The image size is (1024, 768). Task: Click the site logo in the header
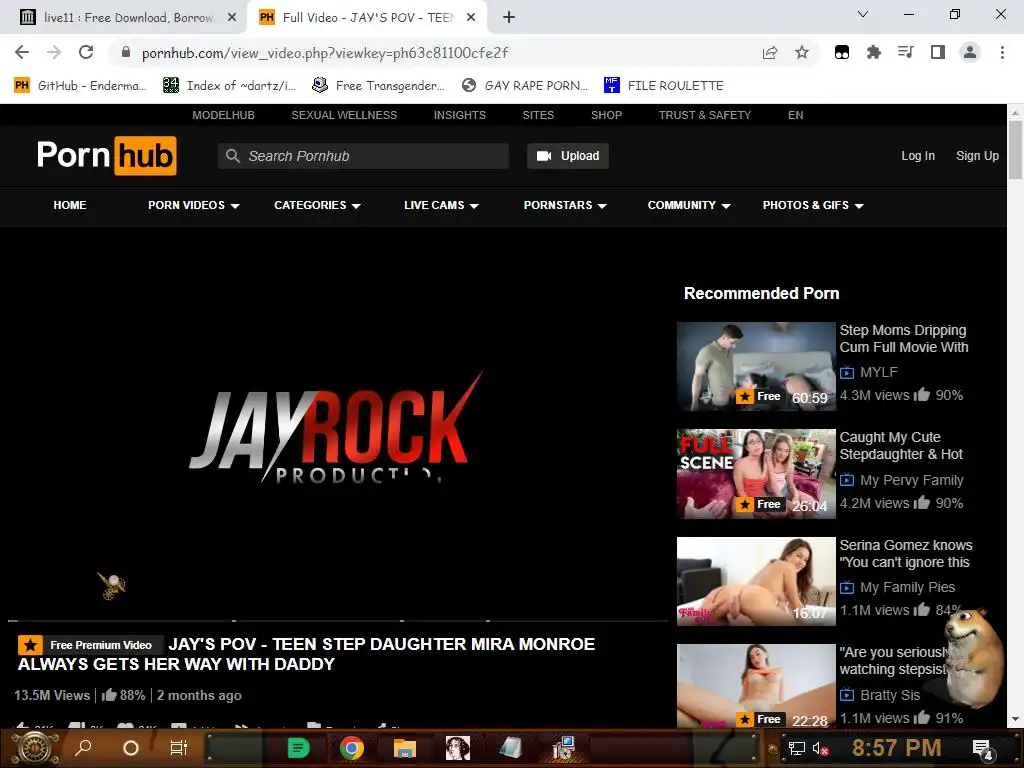tap(106, 155)
